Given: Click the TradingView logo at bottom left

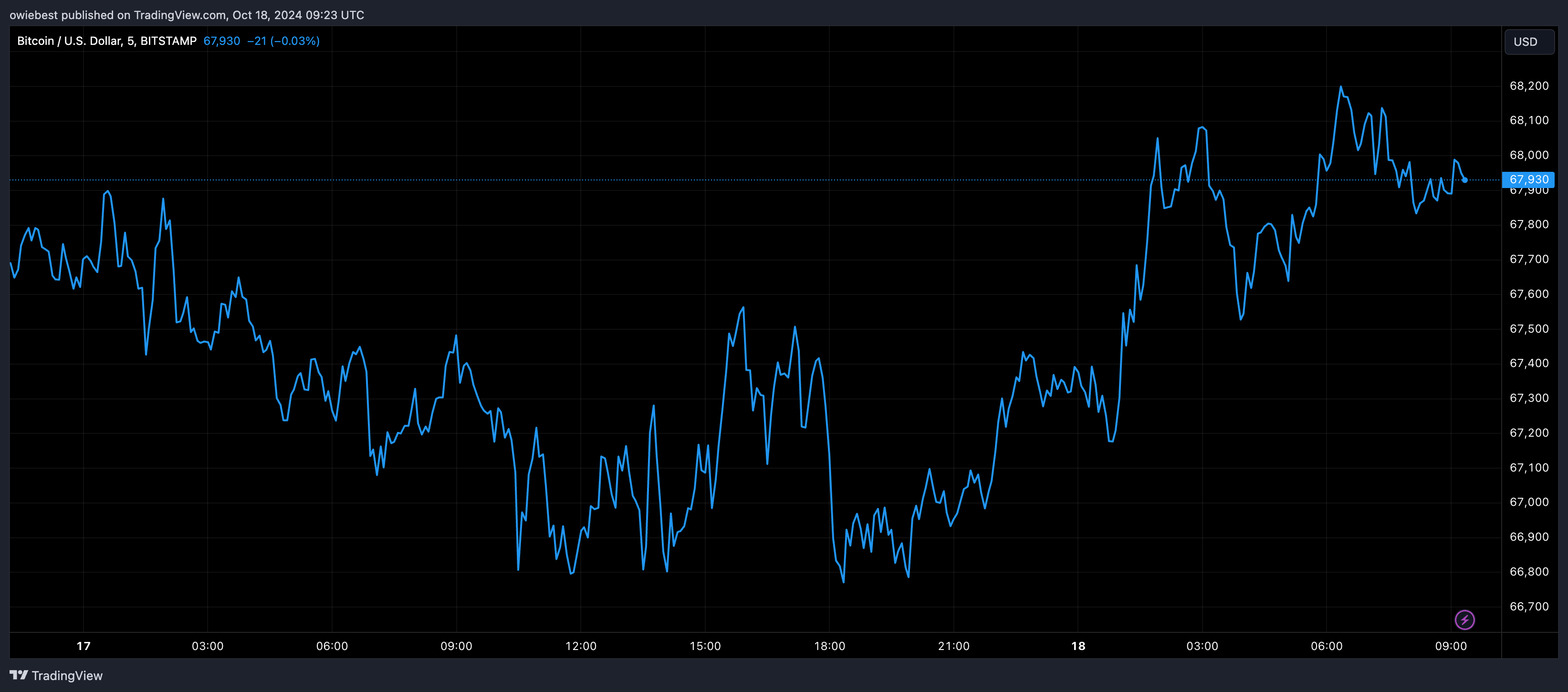Looking at the screenshot, I should coord(56,676).
